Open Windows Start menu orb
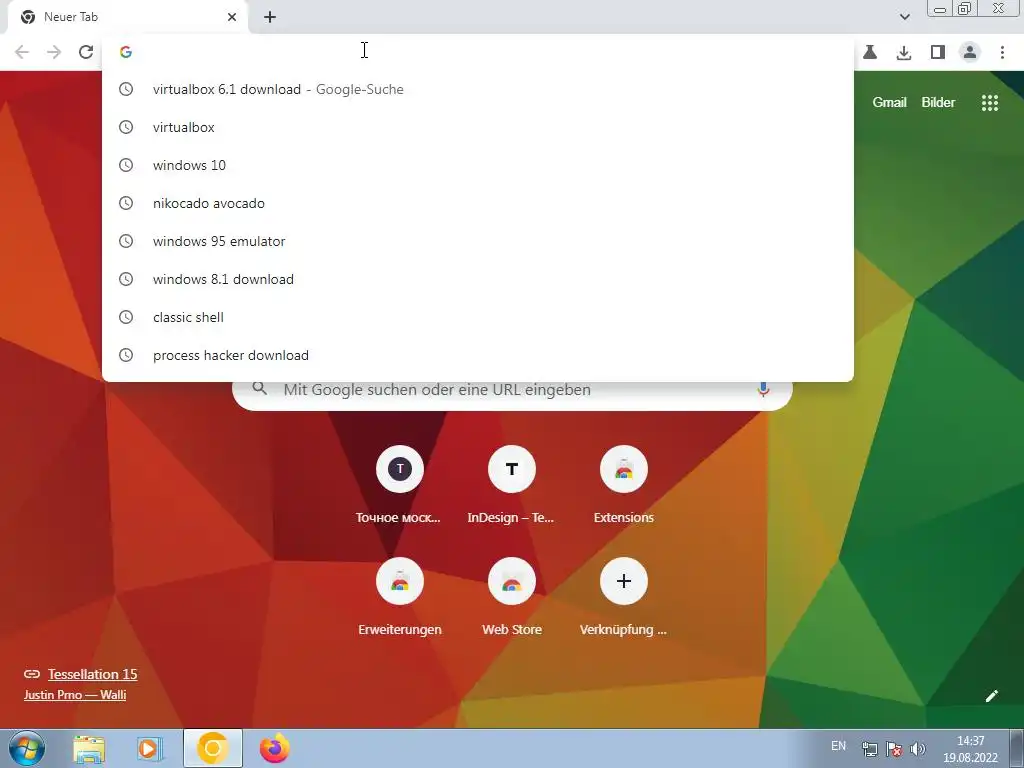The width and height of the screenshot is (1024, 768). [27, 748]
